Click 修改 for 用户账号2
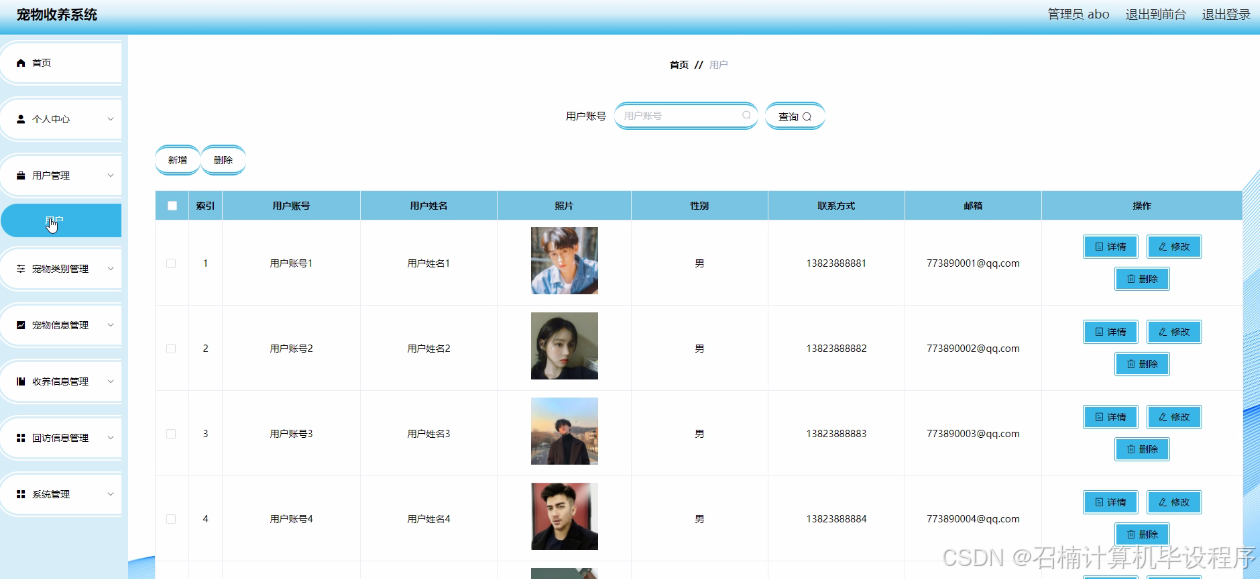Viewport: 1260px width, 579px height. click(x=1174, y=332)
